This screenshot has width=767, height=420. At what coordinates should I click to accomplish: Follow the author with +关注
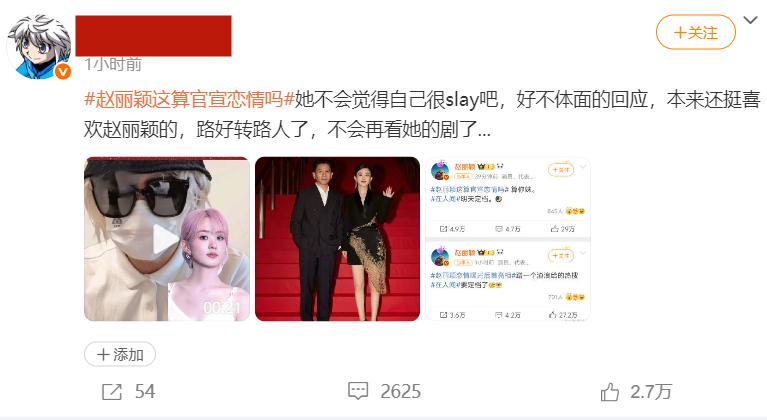(x=696, y=32)
